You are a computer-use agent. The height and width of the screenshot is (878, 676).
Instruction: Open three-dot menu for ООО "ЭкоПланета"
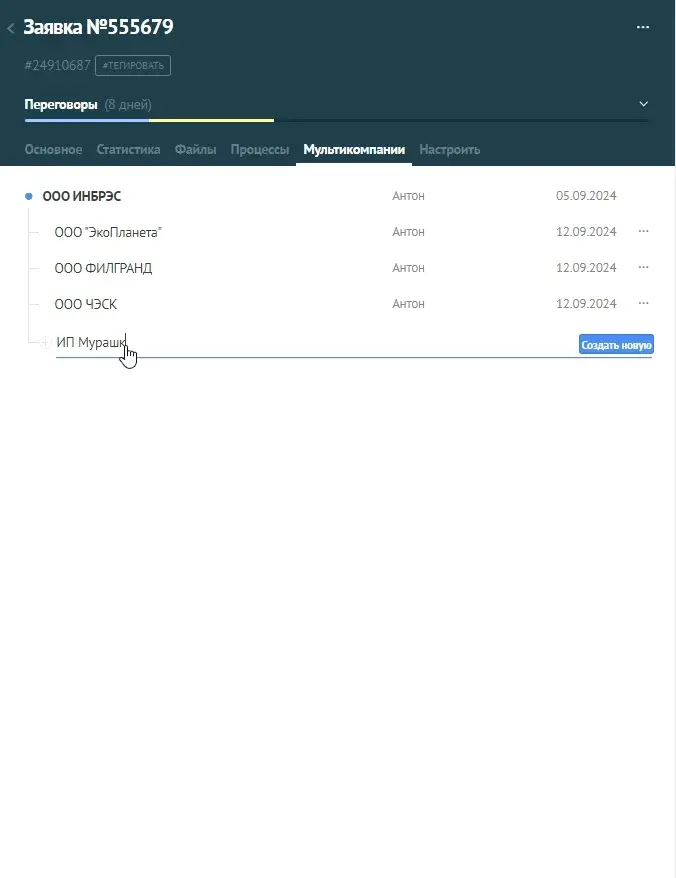pyautogui.click(x=644, y=231)
